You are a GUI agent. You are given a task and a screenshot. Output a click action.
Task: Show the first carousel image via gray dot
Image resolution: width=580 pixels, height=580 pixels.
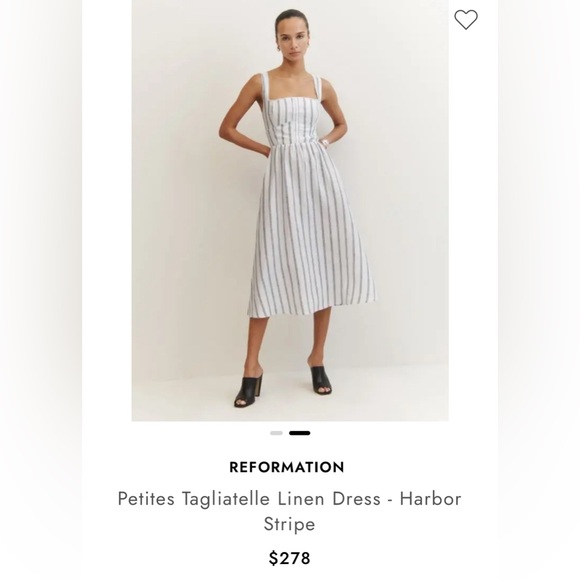tap(276, 433)
